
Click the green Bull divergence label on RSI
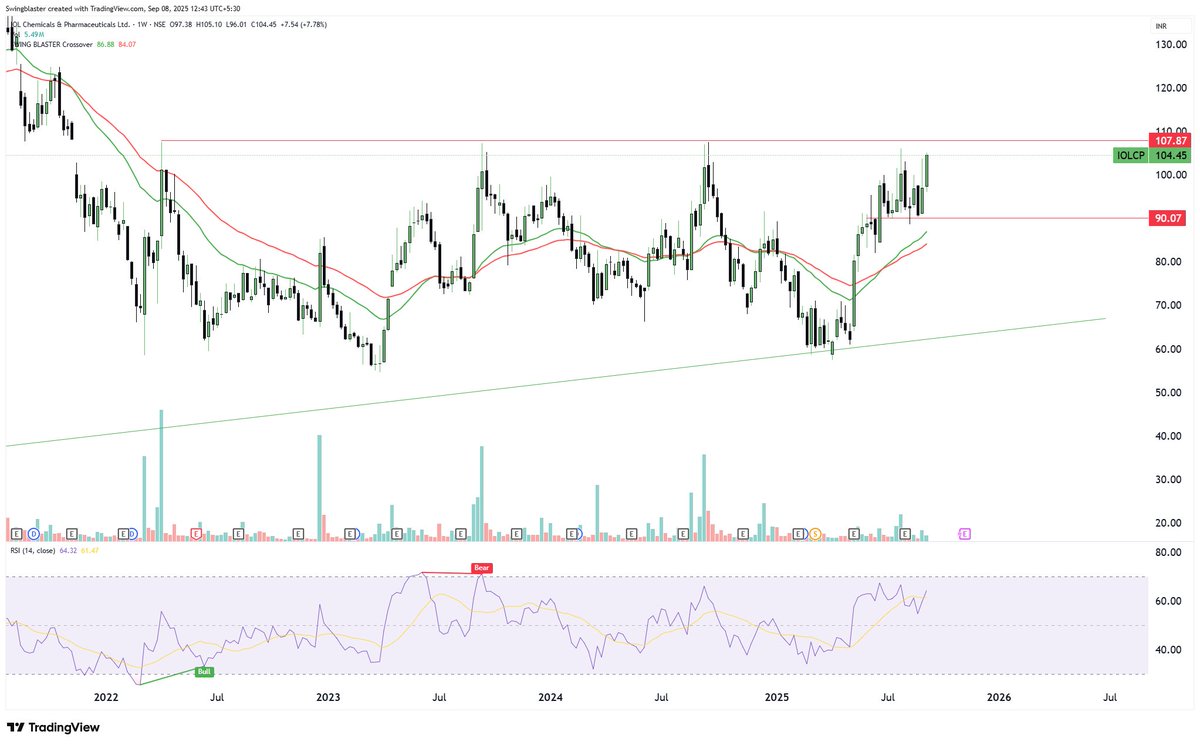[203, 673]
